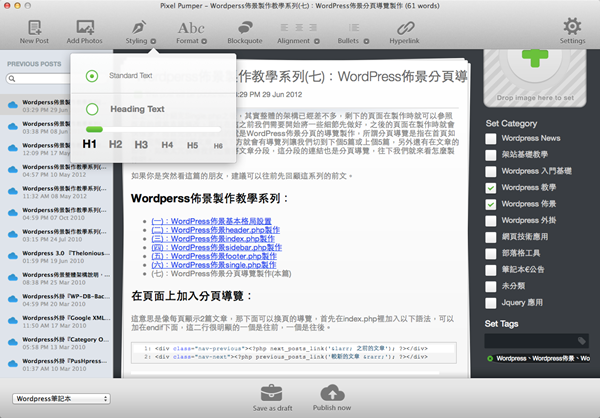Open the Bullets dropdown arrow
The height and width of the screenshot is (418, 600).
366,41
